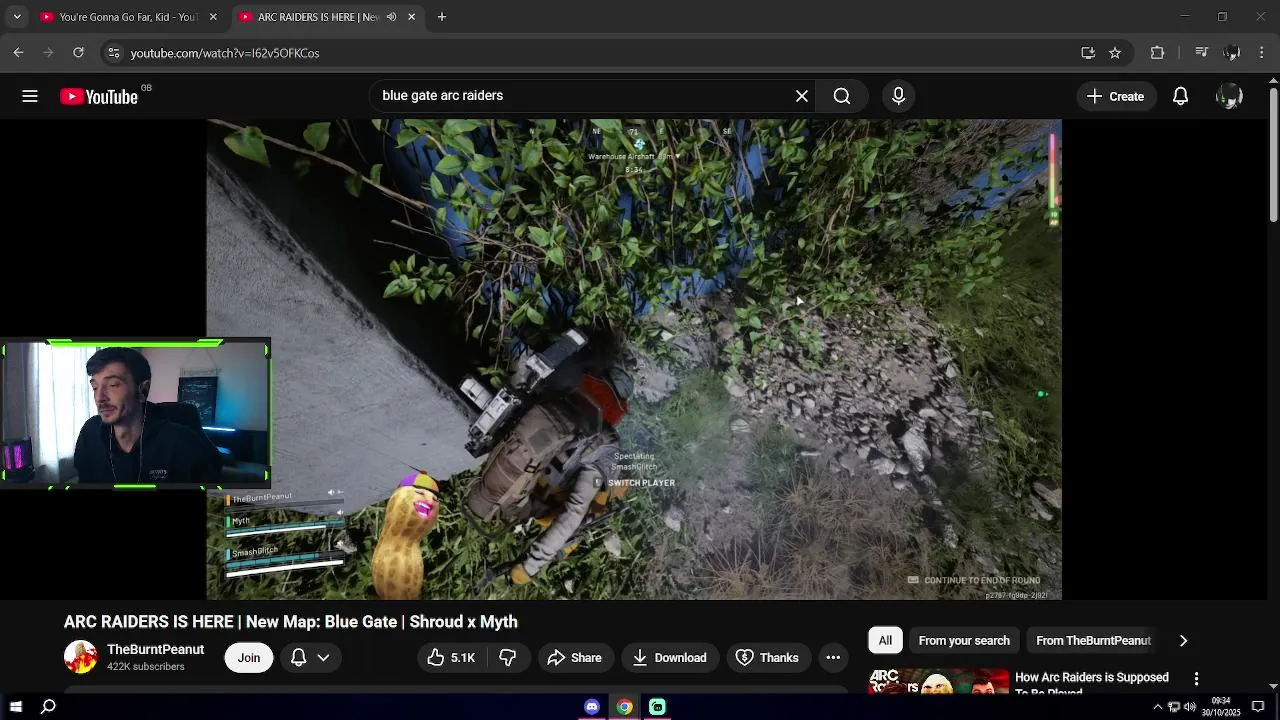Join TheBurntPeanut channel membership

(x=249, y=657)
